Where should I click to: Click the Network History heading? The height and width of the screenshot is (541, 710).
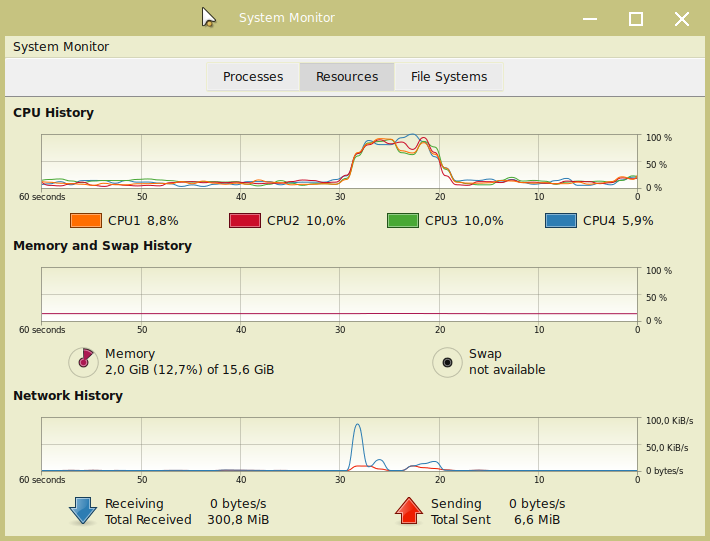(68, 396)
